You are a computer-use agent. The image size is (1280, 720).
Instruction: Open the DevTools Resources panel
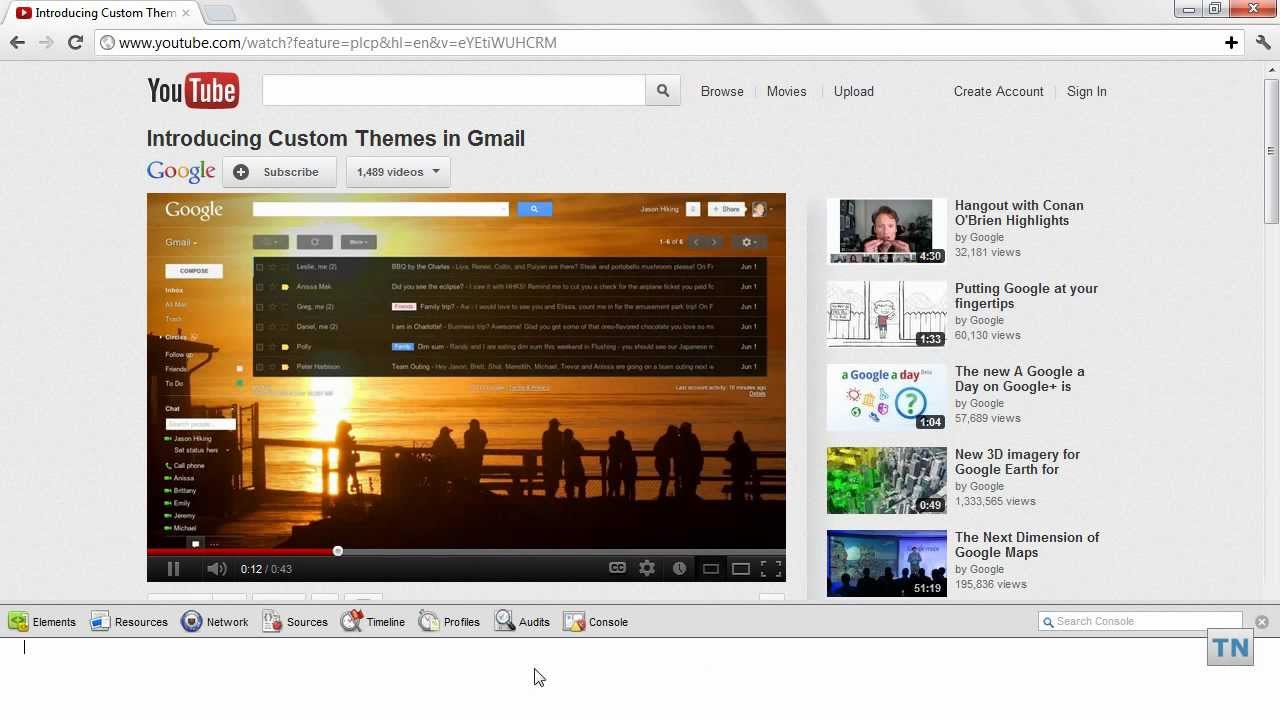pyautogui.click(x=129, y=622)
